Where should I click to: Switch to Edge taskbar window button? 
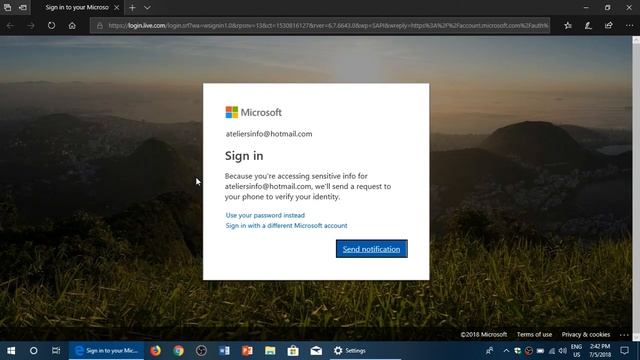[106, 351]
